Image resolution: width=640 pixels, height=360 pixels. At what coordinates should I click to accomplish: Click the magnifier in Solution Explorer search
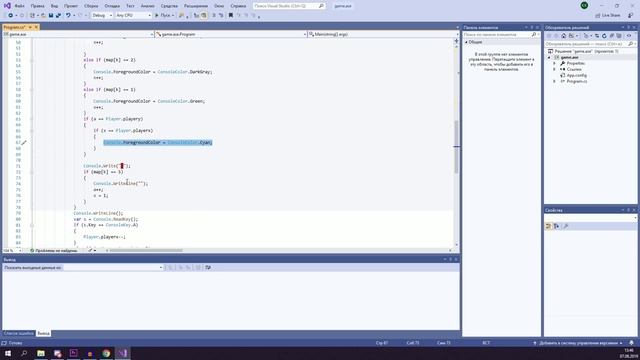[x=631, y=44]
